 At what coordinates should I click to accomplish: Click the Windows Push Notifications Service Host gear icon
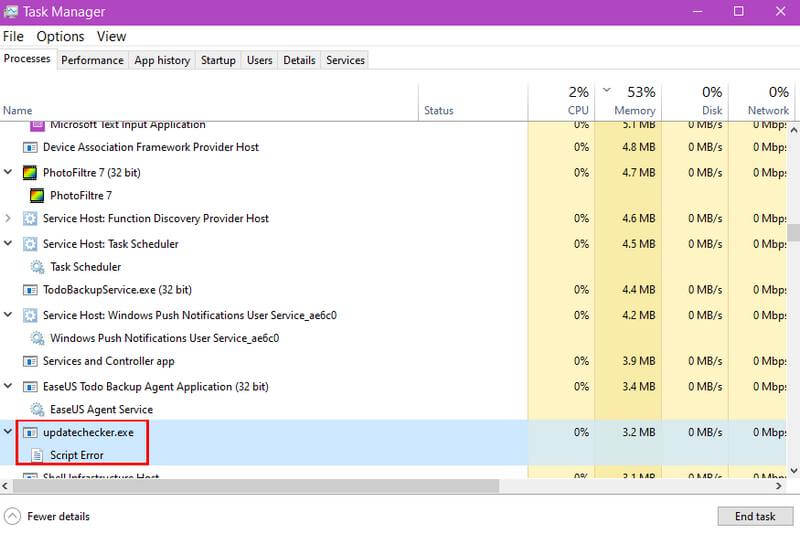click(x=30, y=316)
